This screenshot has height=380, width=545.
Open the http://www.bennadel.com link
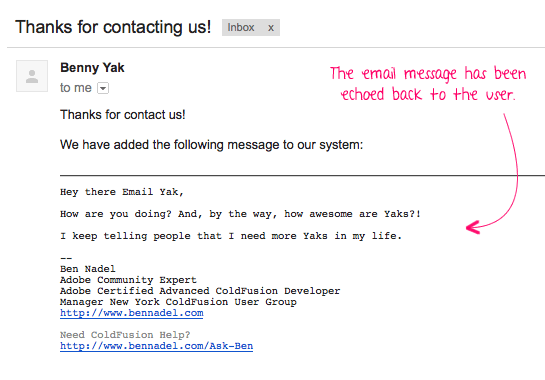pyautogui.click(x=131, y=313)
